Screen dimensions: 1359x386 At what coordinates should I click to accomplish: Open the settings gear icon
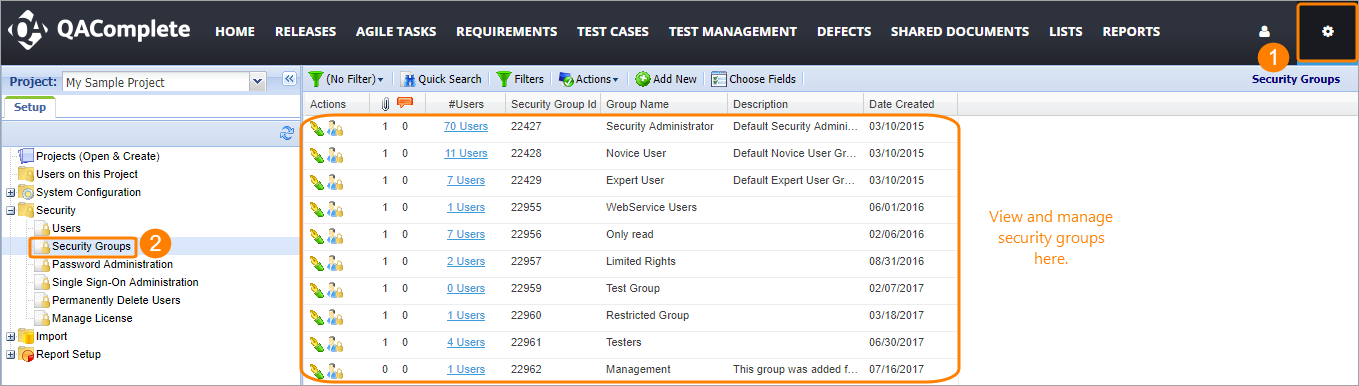pos(1327,32)
